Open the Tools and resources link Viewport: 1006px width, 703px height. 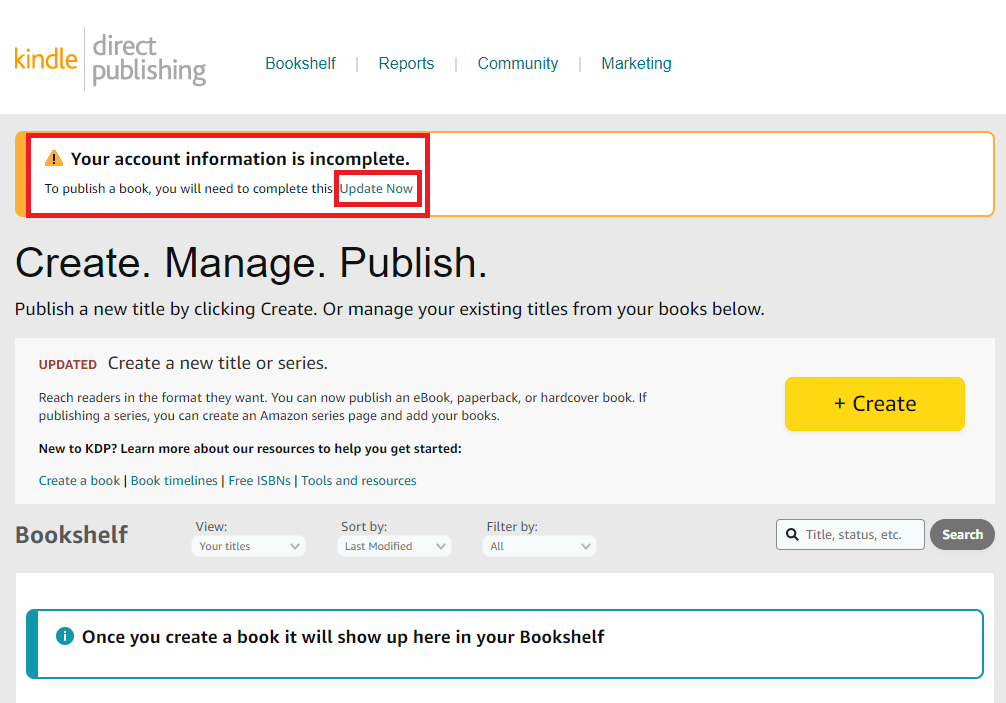359,480
